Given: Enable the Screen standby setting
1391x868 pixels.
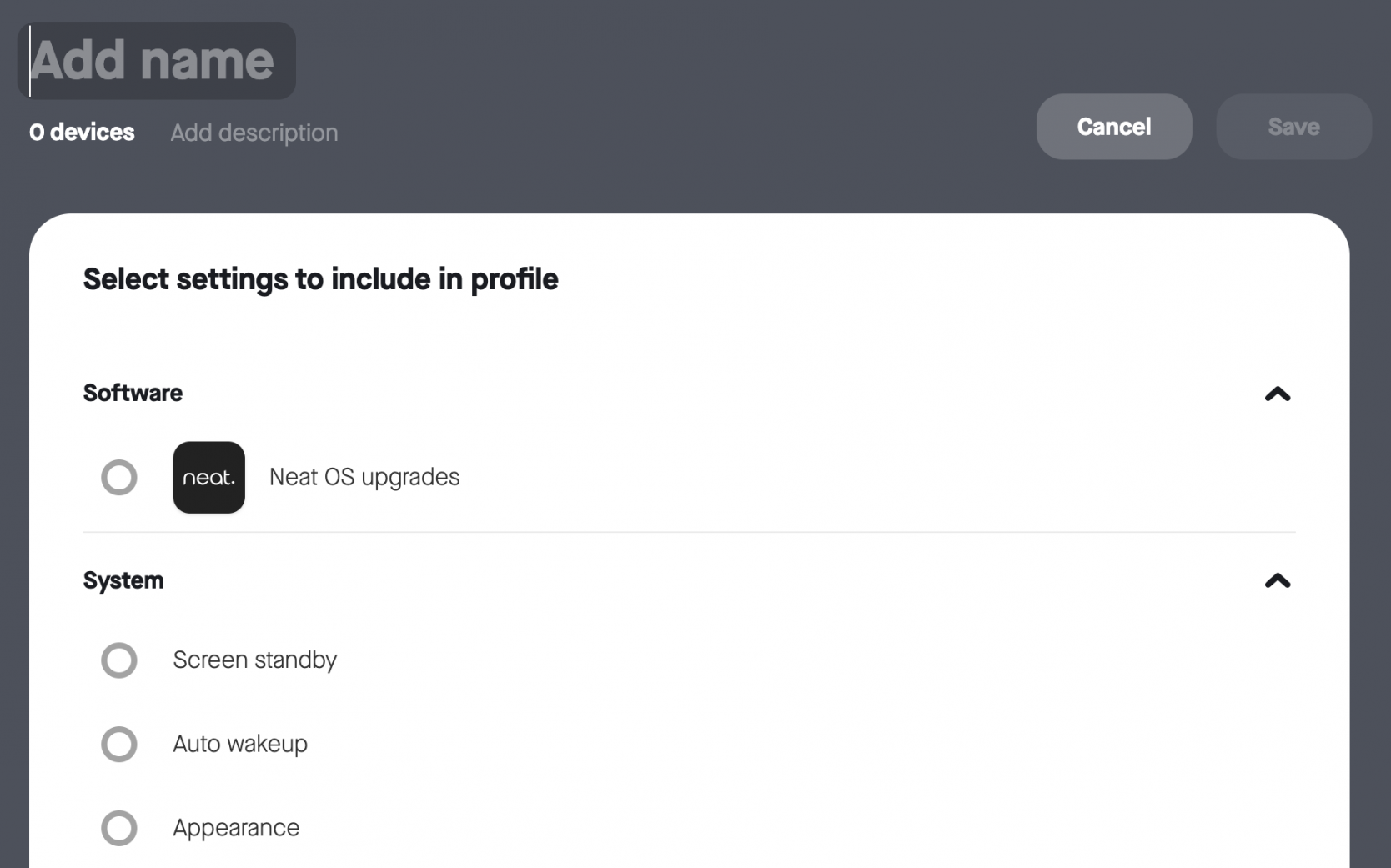Looking at the screenshot, I should coord(119,660).
